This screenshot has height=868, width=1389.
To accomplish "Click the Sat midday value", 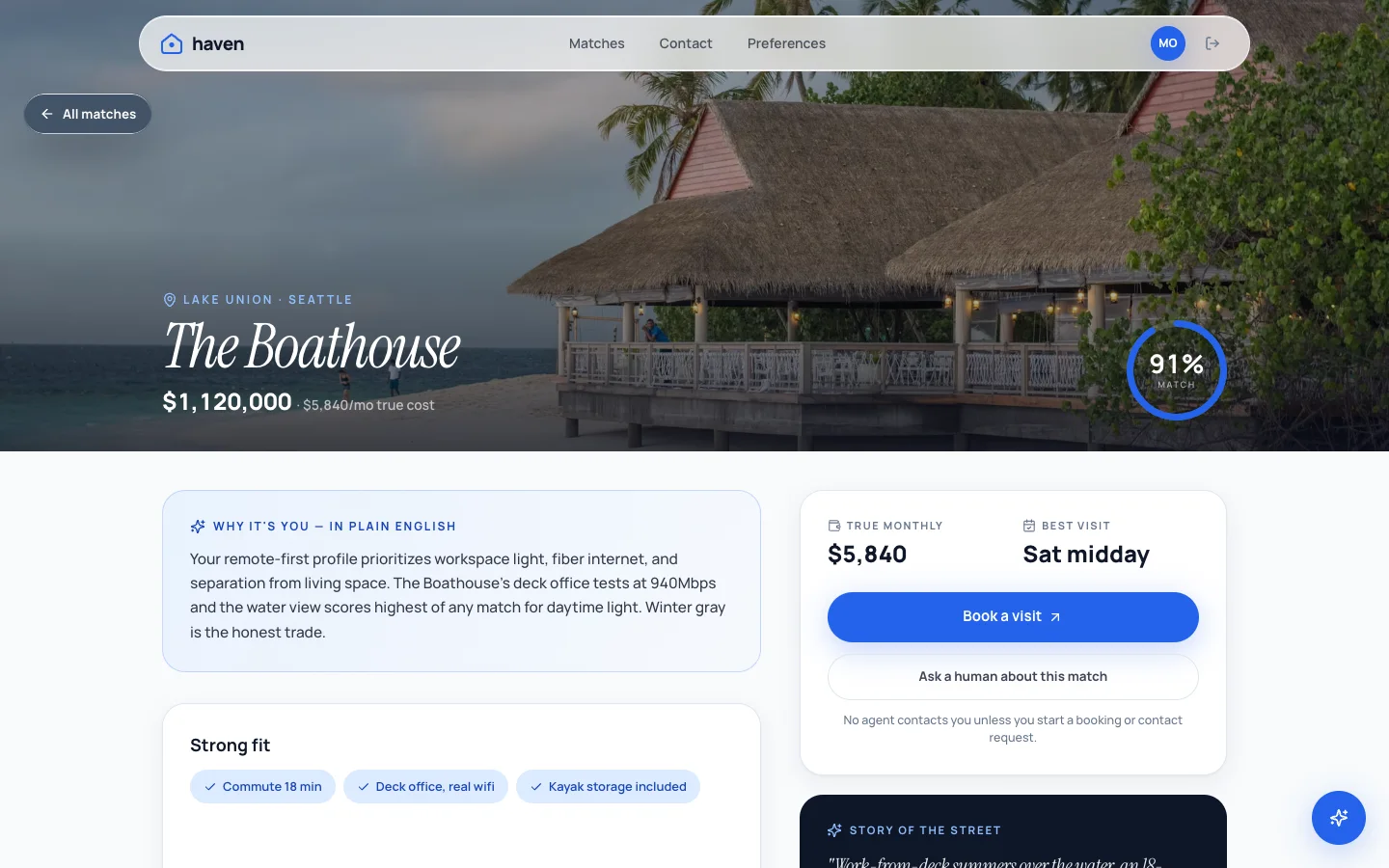I will (x=1086, y=555).
